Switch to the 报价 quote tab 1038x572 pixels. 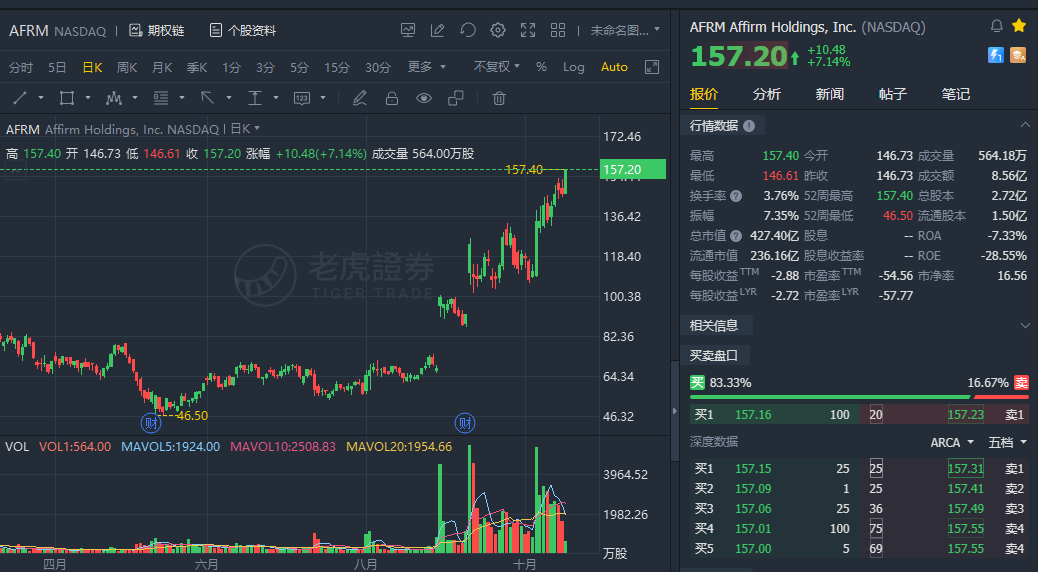point(703,94)
